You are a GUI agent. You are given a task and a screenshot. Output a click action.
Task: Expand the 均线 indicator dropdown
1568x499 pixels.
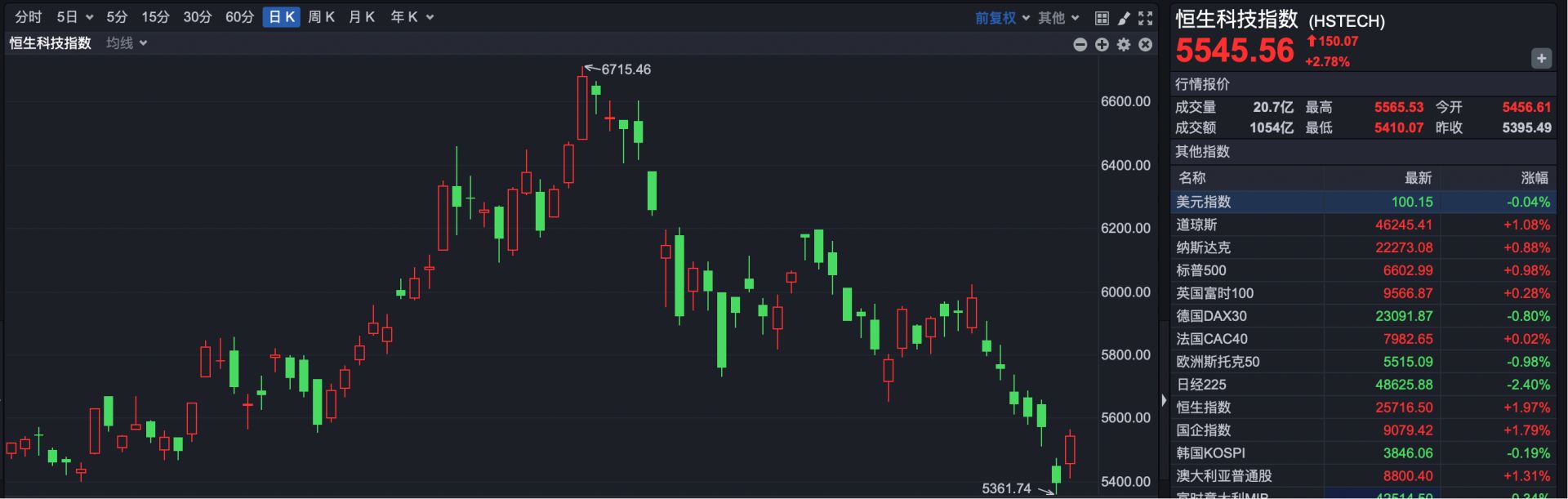[x=127, y=43]
